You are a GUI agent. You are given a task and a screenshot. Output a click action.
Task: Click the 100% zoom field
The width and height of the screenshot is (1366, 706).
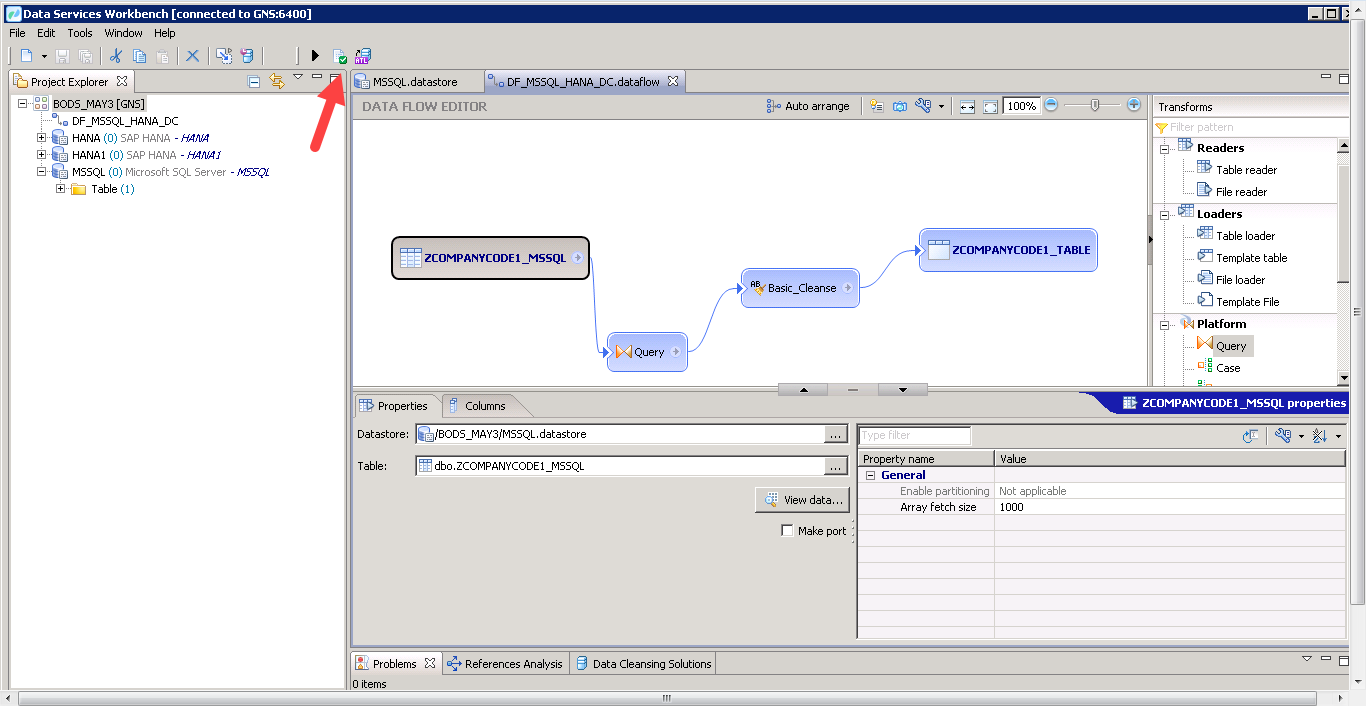click(1021, 106)
